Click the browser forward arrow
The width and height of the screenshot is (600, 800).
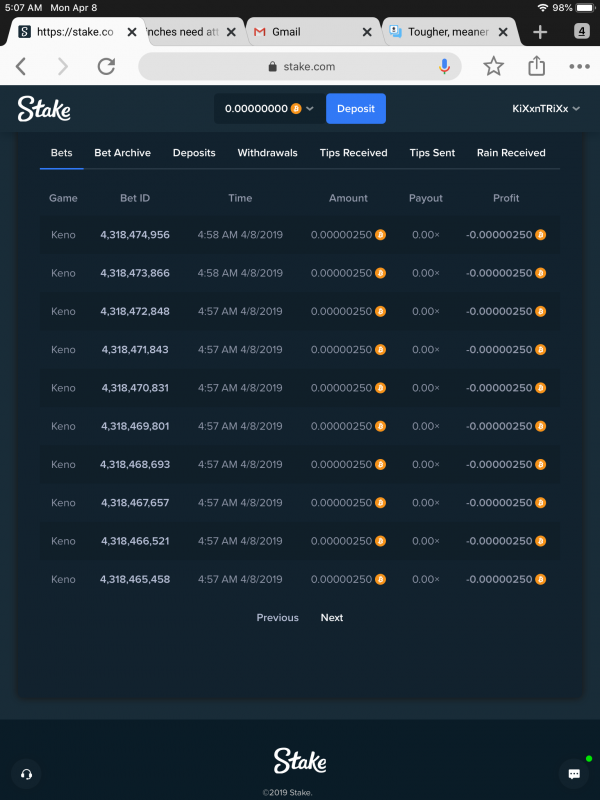[x=62, y=66]
